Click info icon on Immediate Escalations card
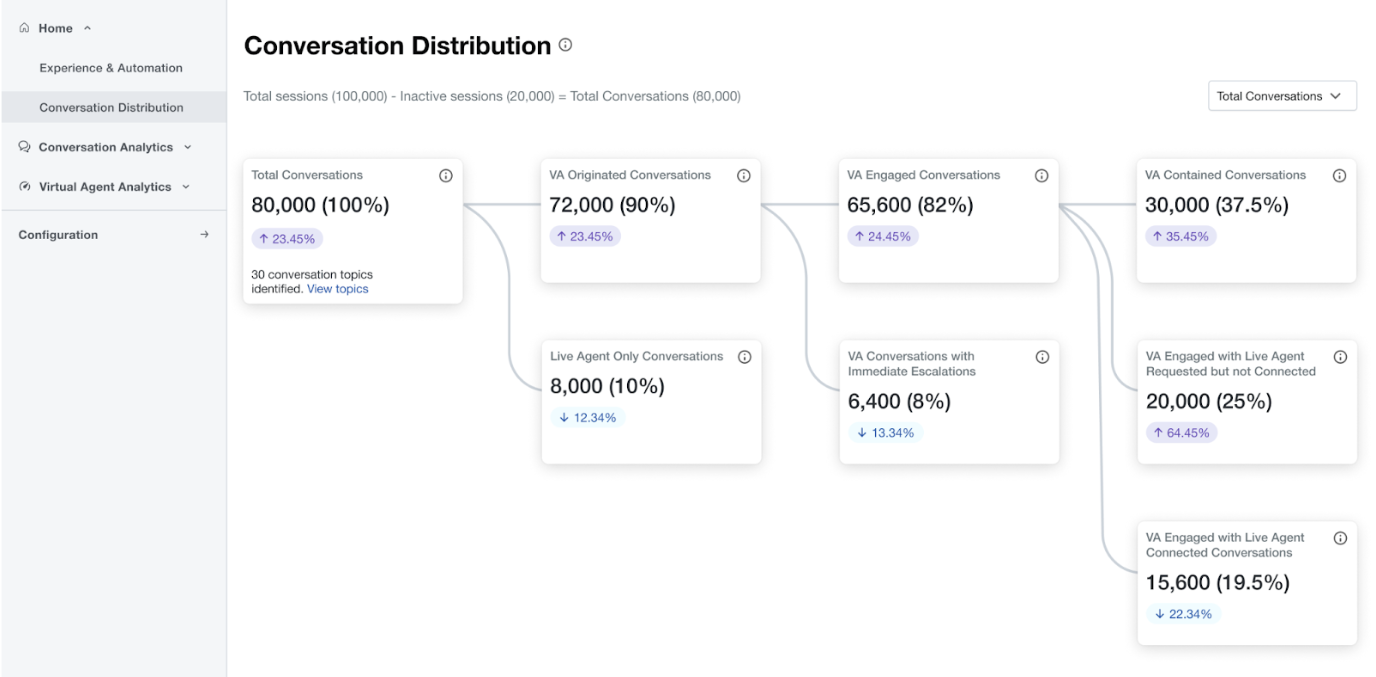The width and height of the screenshot is (1376, 677). (1042, 357)
